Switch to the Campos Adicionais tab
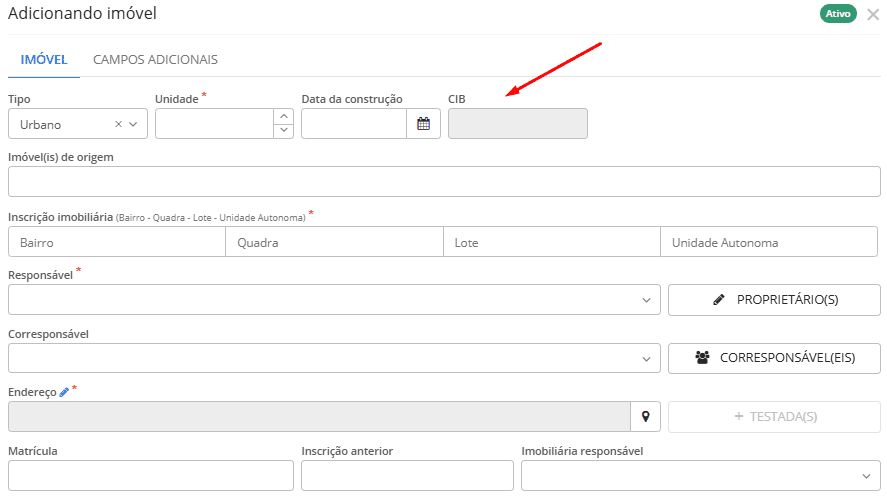887x496 pixels. coord(155,60)
